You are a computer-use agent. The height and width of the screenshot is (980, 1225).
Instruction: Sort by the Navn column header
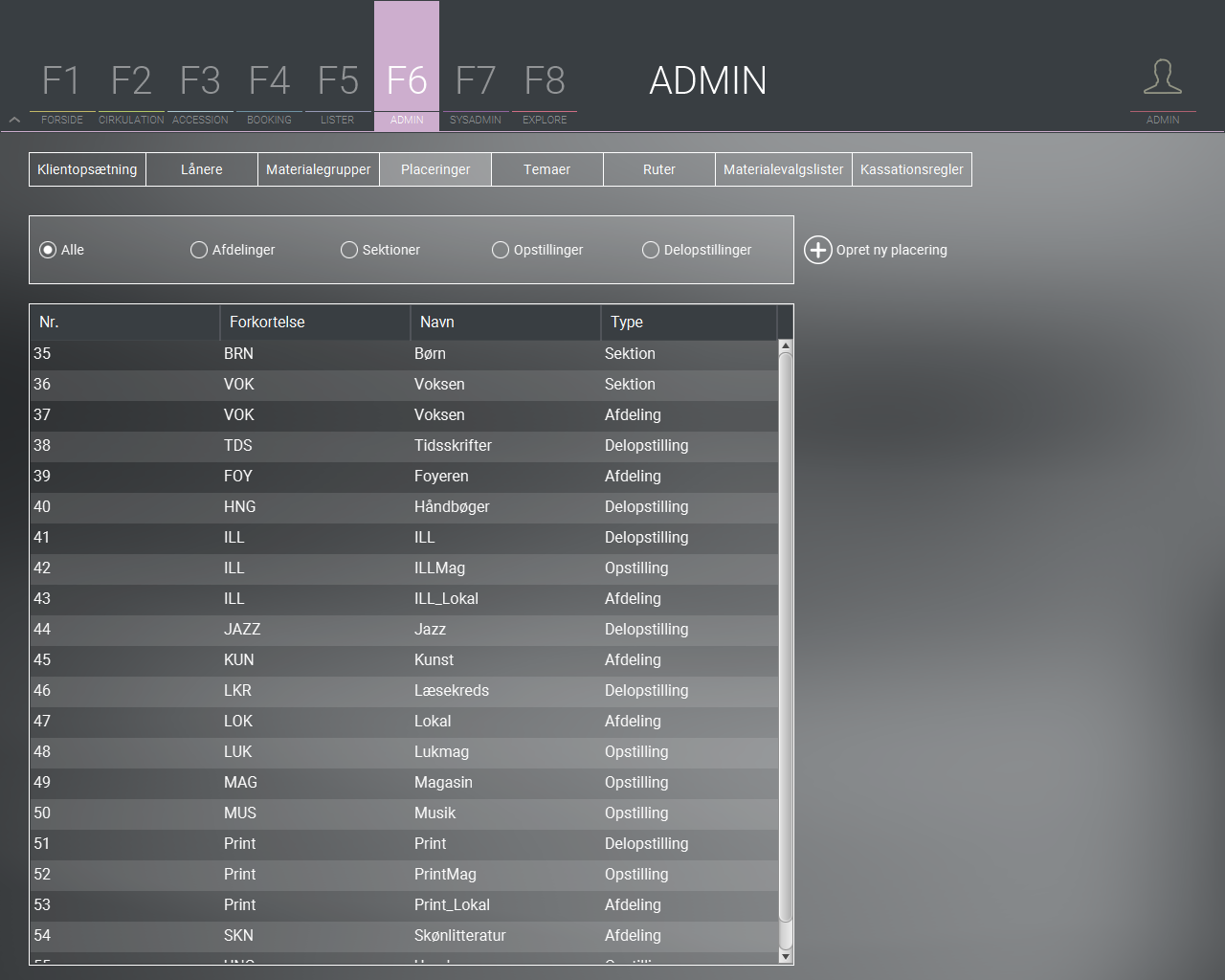pos(505,323)
